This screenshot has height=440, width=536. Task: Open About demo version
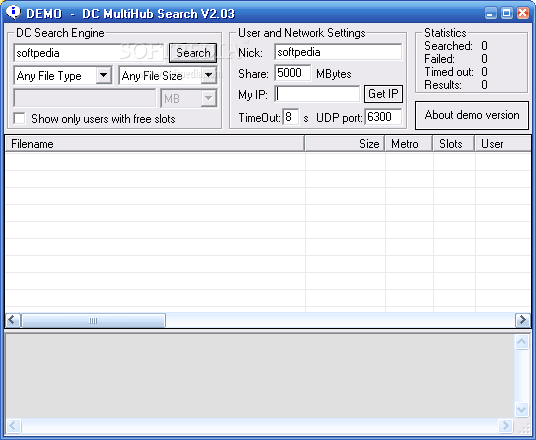472,115
